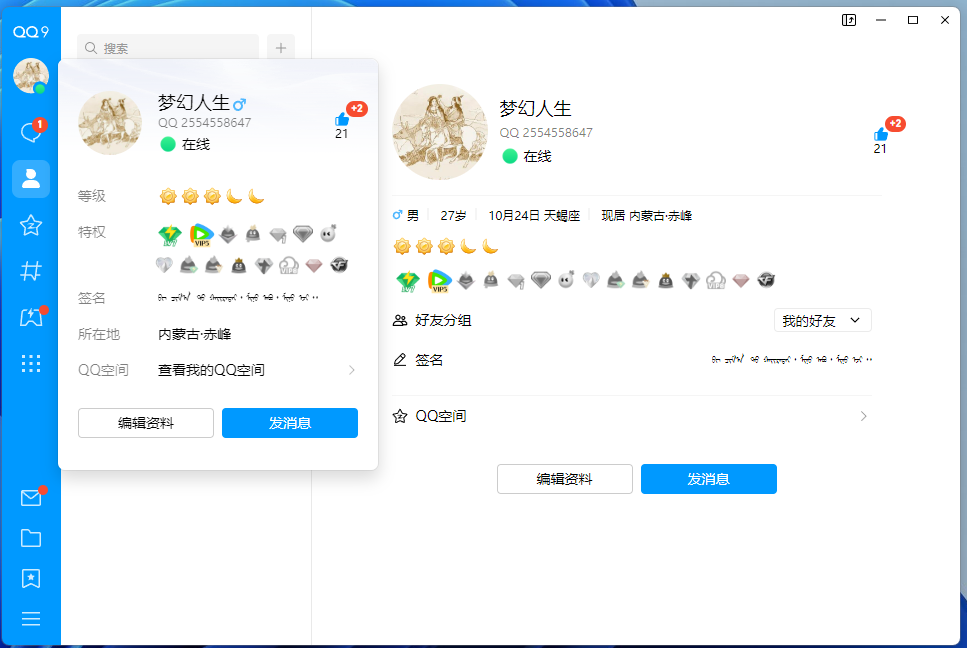Open the nine-dot apps grid in the sidebar

(x=31, y=364)
